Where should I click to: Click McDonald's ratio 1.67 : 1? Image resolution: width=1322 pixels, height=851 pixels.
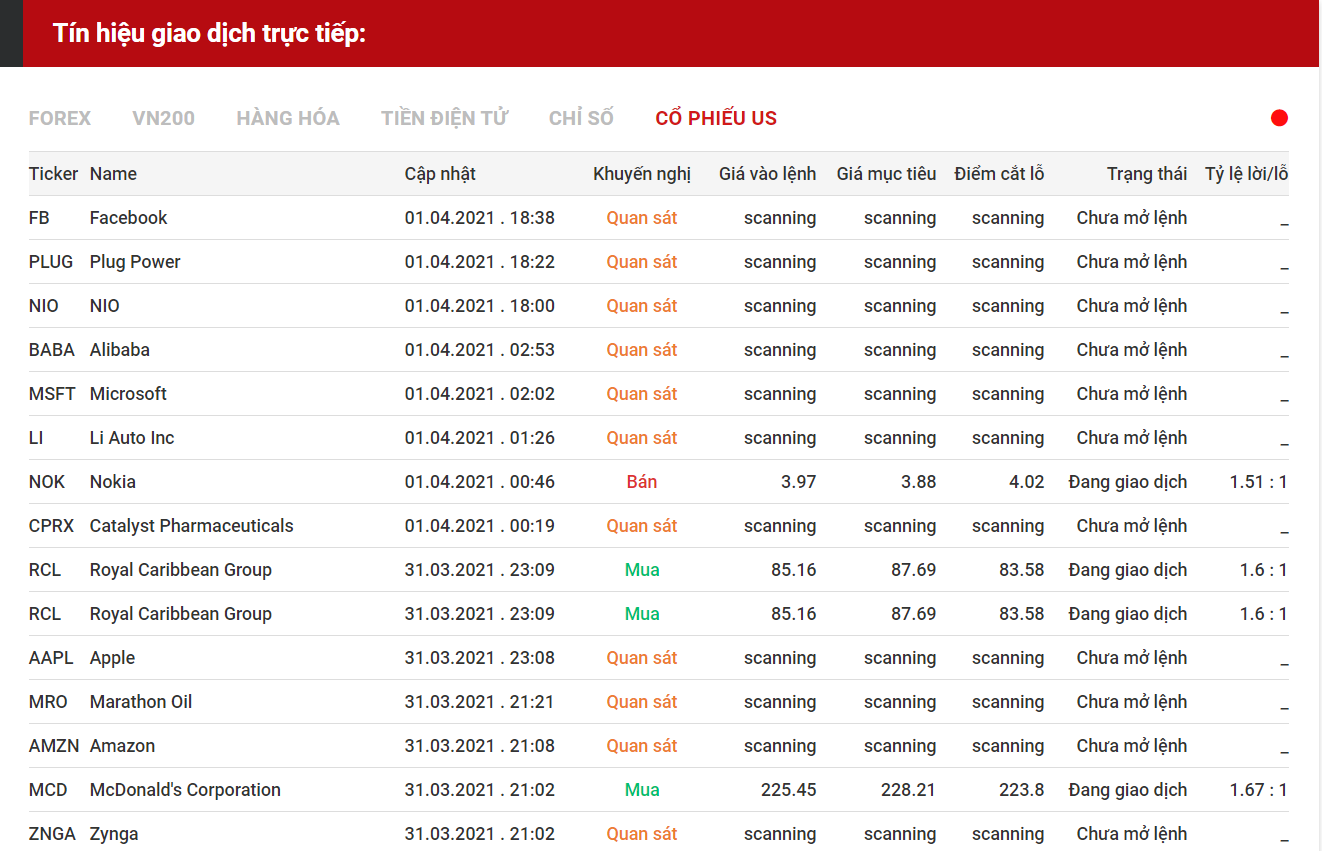(1258, 790)
